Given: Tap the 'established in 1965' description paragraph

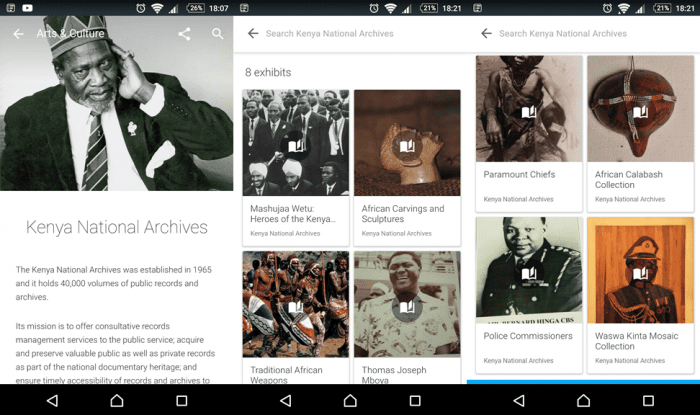Looking at the screenshot, I should click(114, 283).
